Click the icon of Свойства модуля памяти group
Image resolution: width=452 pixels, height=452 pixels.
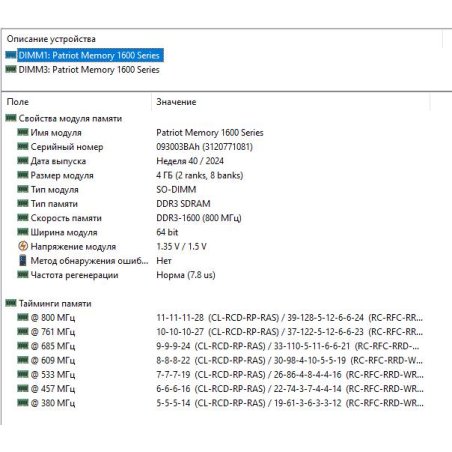(11, 118)
